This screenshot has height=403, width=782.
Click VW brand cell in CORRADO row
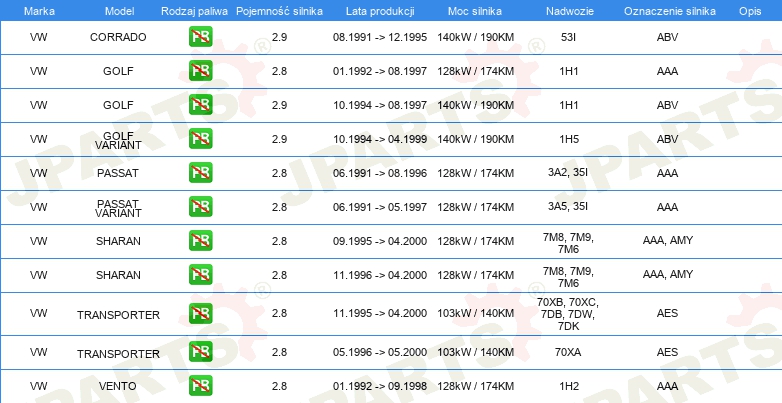pyautogui.click(x=38, y=37)
